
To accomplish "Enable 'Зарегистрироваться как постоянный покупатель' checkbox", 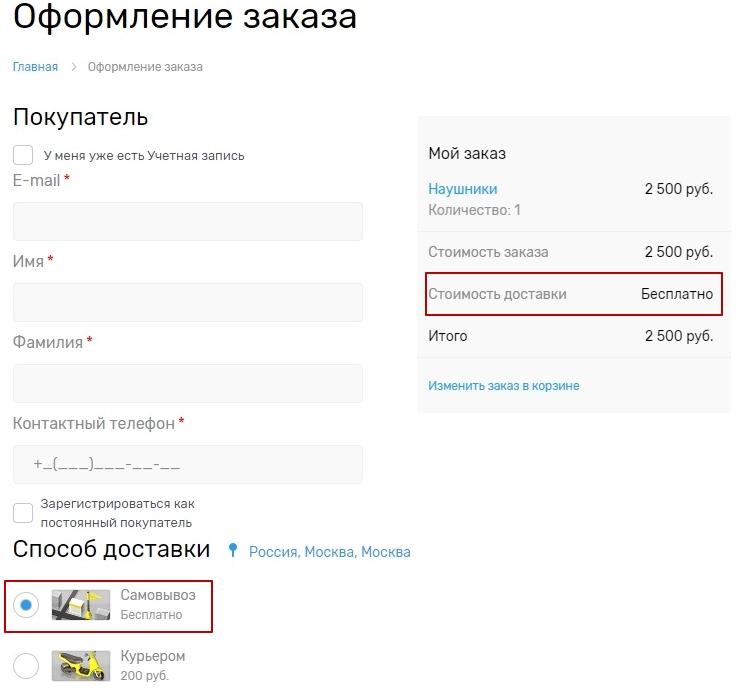I will point(23,513).
